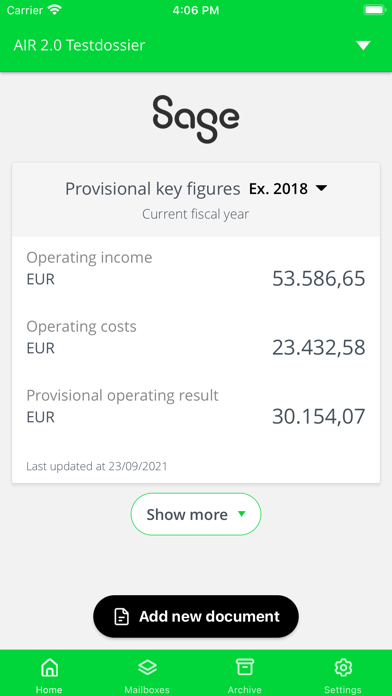392x696 pixels.
Task: Expand the list with Show more
Action: pos(196,514)
